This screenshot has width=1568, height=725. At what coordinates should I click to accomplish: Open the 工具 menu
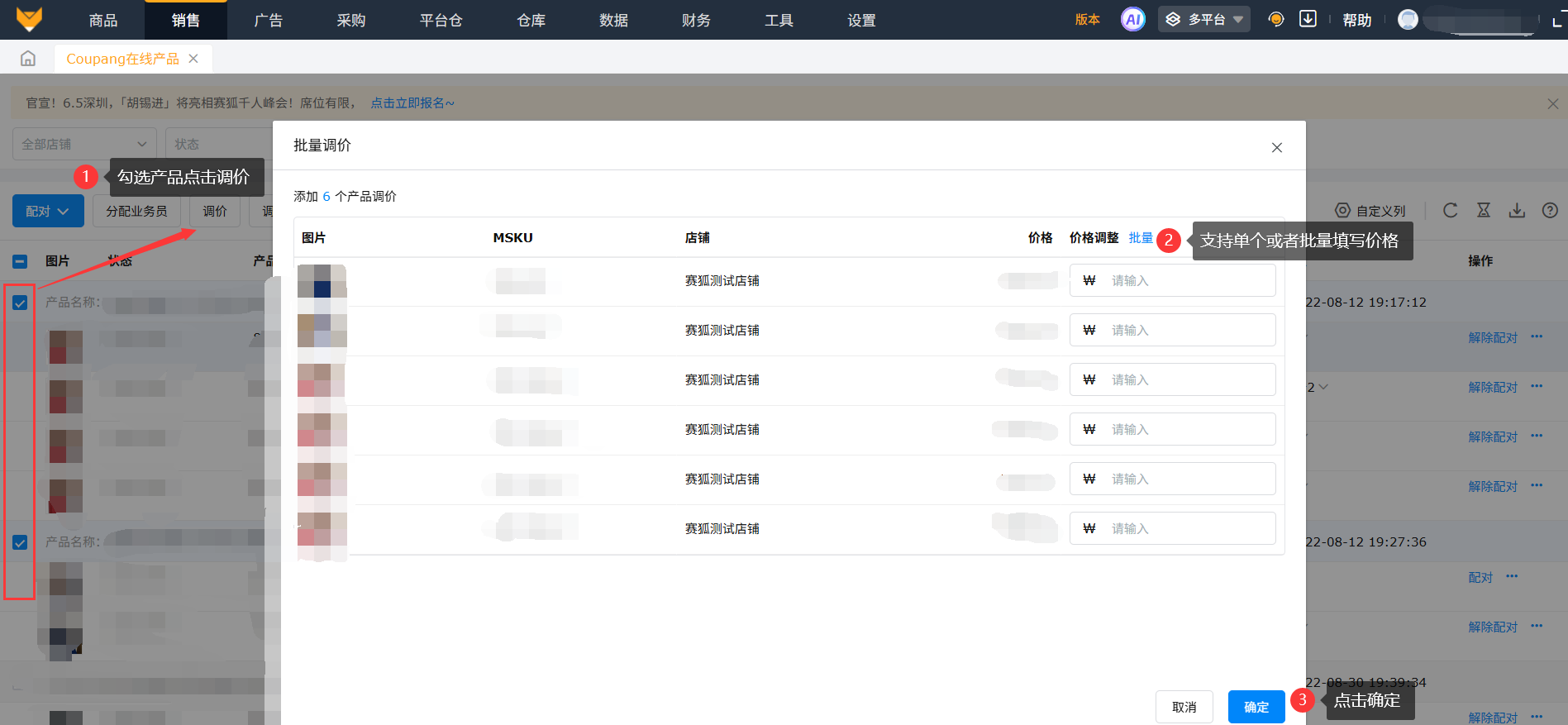pos(779,20)
